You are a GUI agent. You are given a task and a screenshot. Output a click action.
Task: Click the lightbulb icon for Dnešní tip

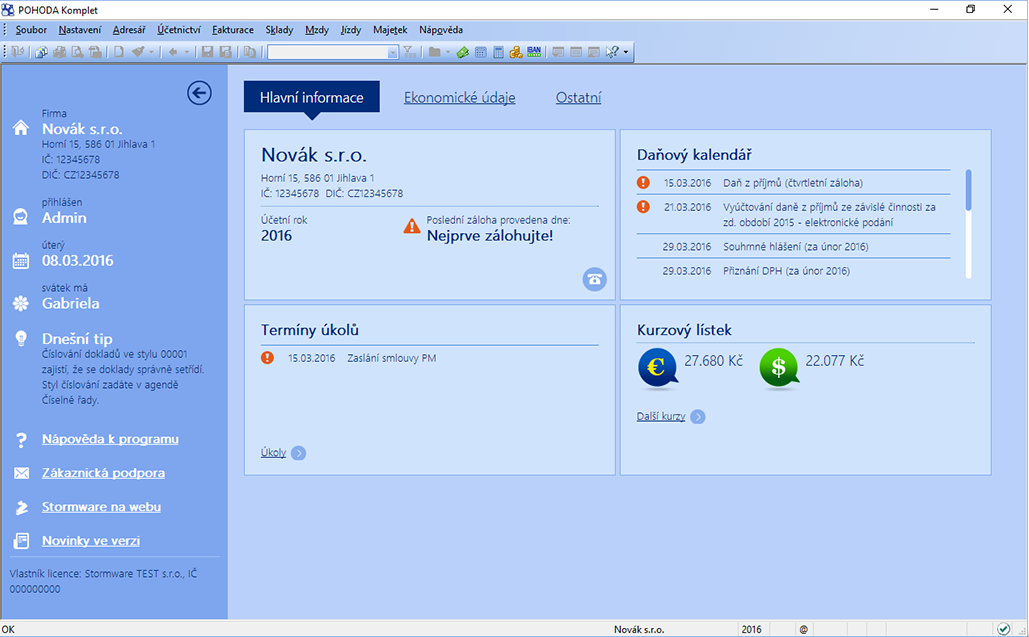tap(21, 339)
